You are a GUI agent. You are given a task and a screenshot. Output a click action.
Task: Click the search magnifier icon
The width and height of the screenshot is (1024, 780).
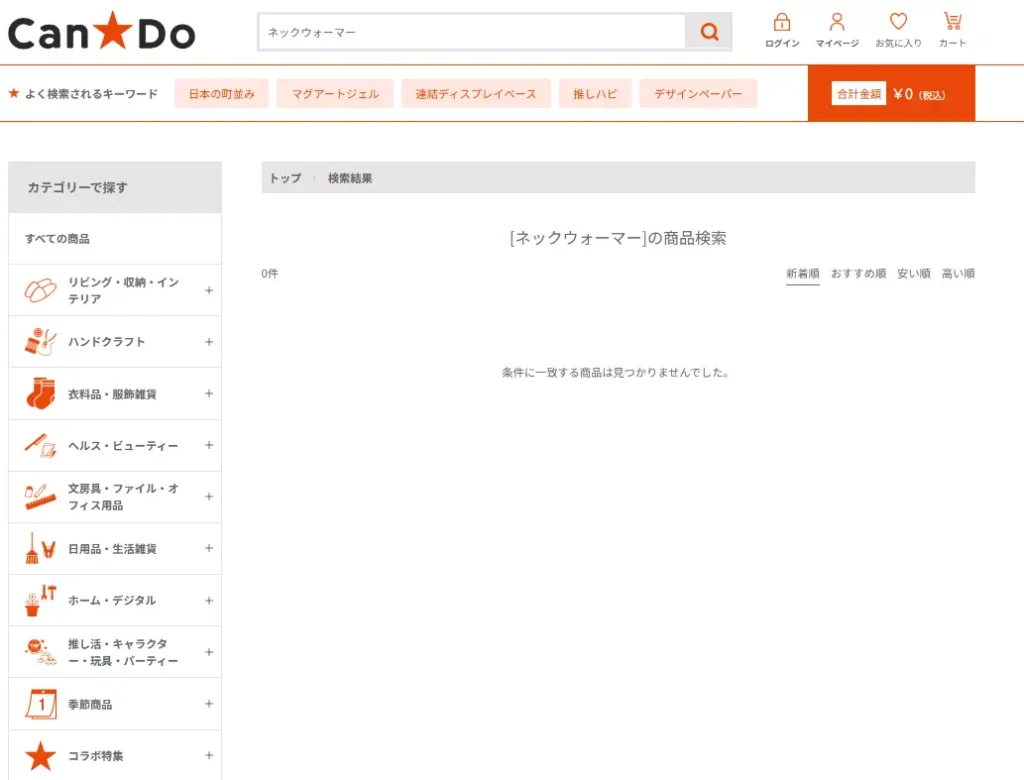click(x=709, y=31)
